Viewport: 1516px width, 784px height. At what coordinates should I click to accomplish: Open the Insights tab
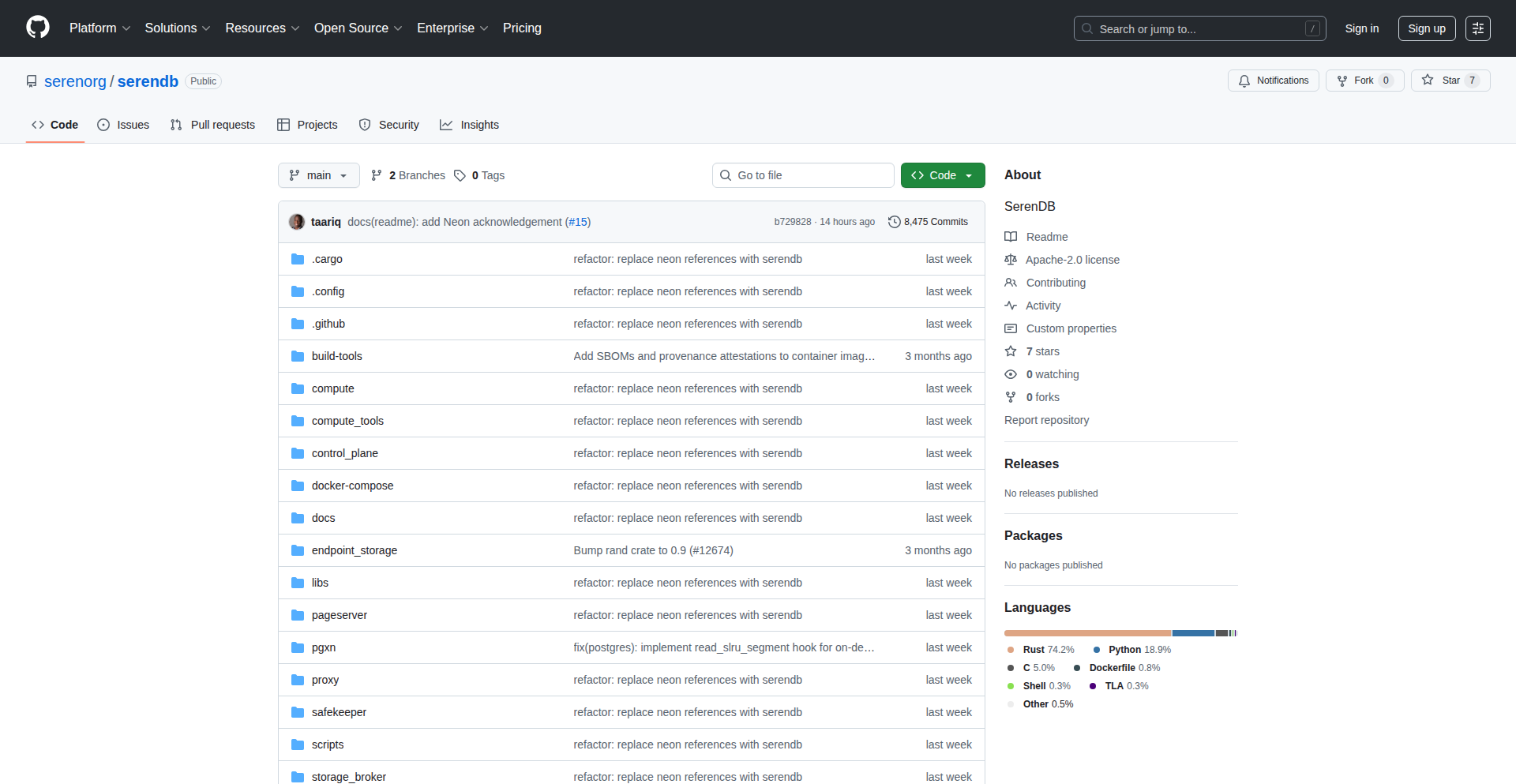tap(470, 125)
